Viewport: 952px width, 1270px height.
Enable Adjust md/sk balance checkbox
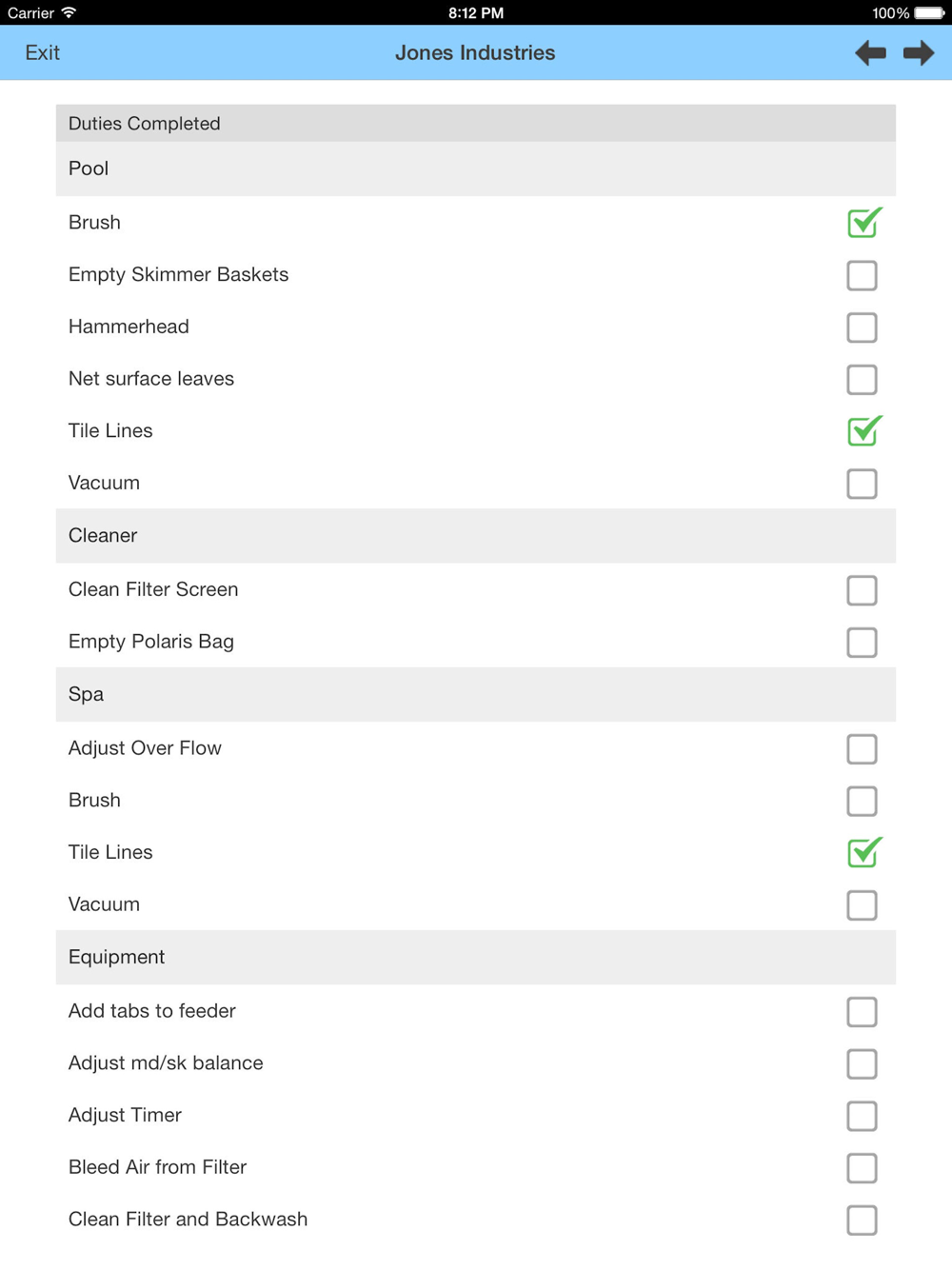862,1063
